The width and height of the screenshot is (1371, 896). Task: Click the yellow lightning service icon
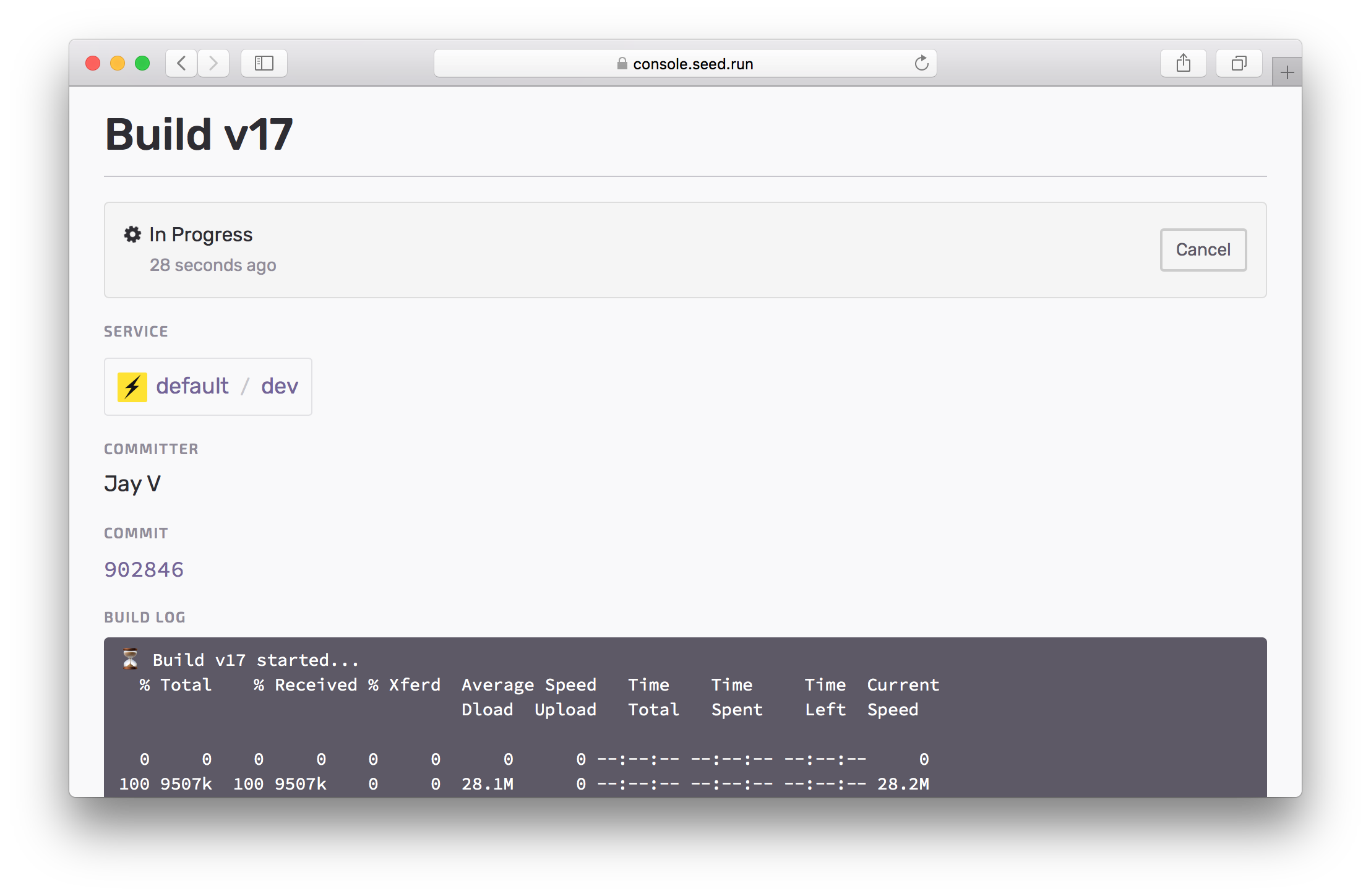click(x=132, y=387)
